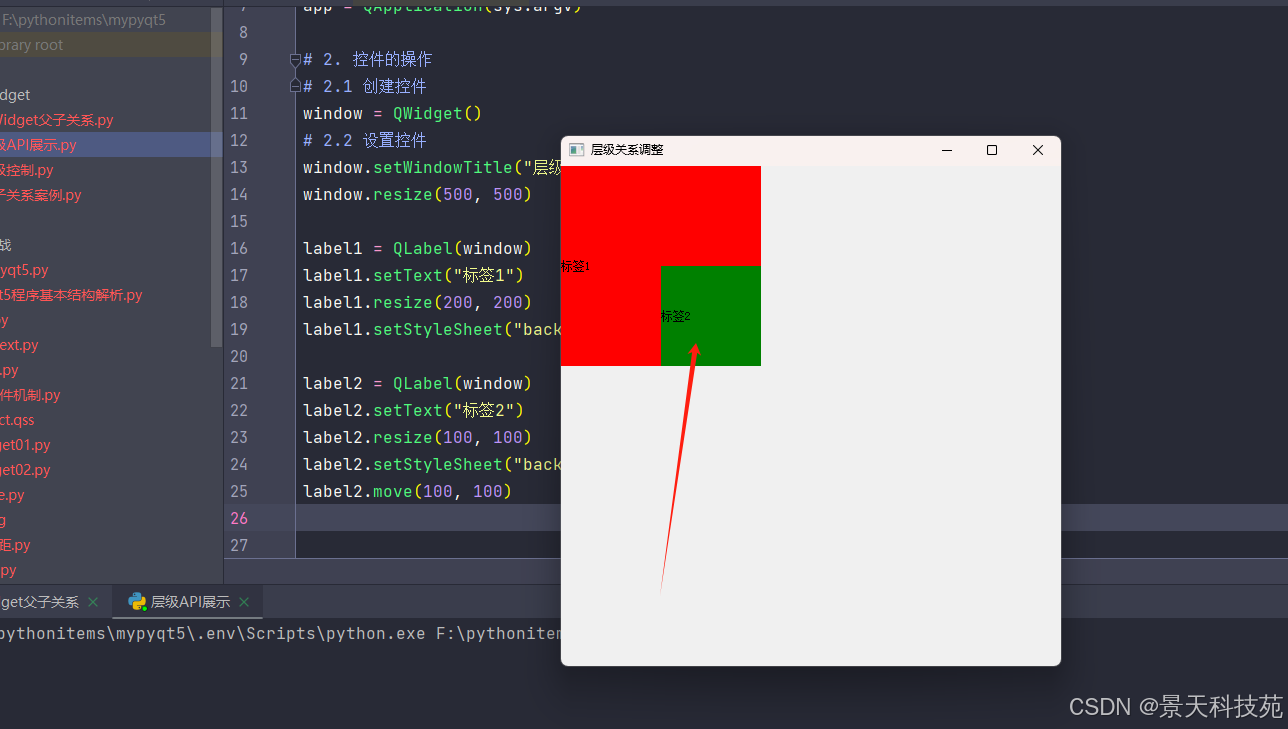Image resolution: width=1288 pixels, height=729 pixels.
Task: Click the label1.setStyleSheet code line
Action: [432, 329]
